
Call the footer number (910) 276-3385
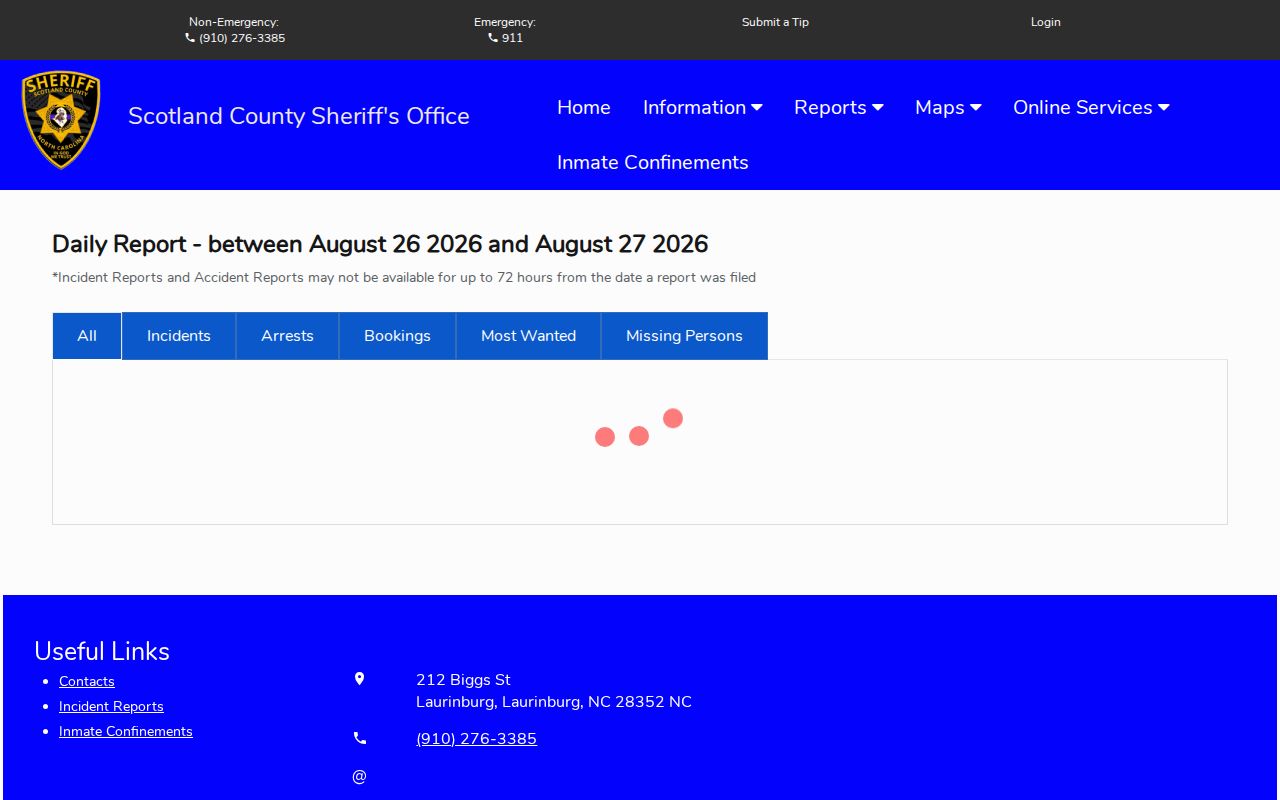pos(476,739)
